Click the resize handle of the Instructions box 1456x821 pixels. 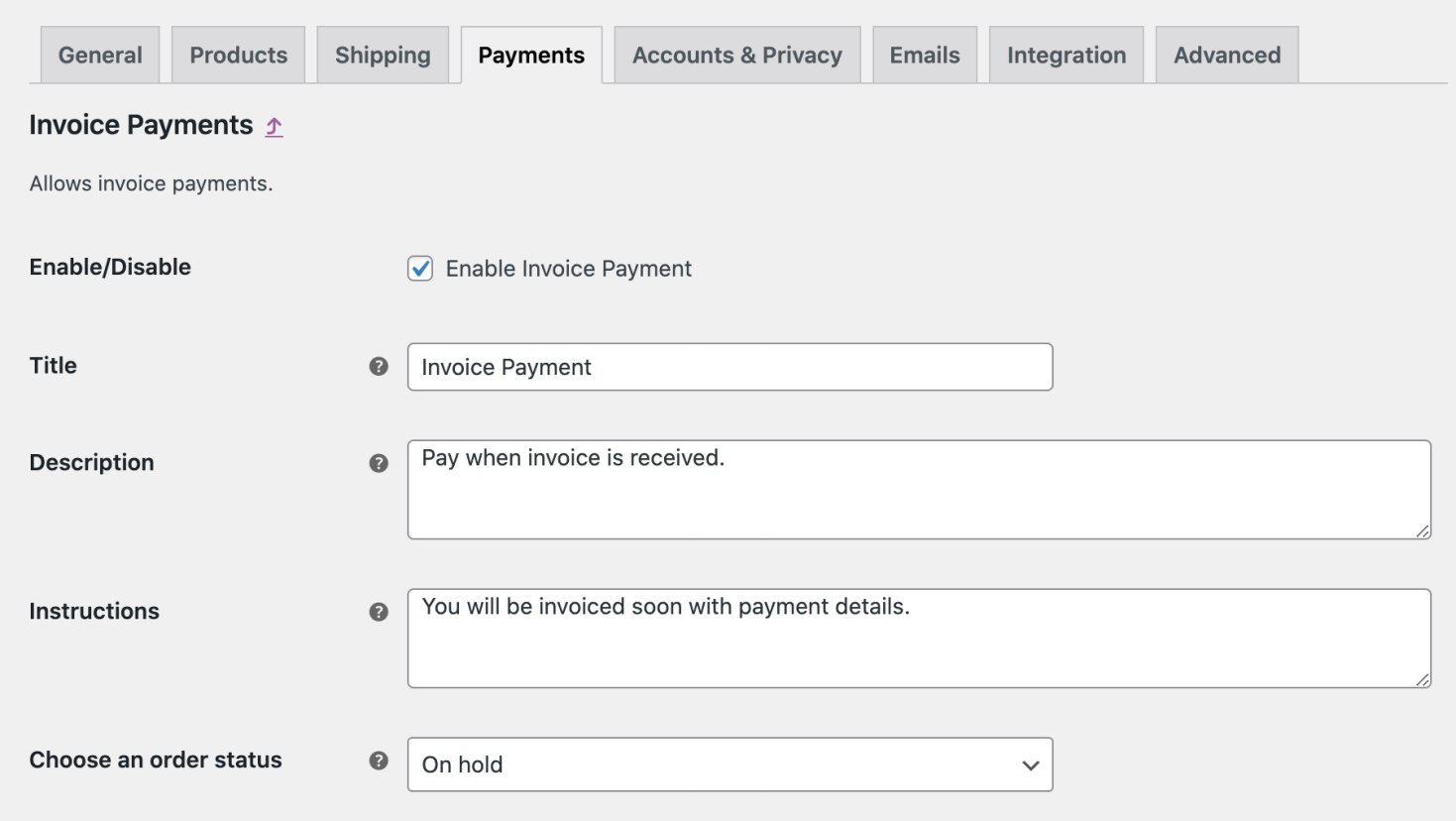pyautogui.click(x=1421, y=678)
